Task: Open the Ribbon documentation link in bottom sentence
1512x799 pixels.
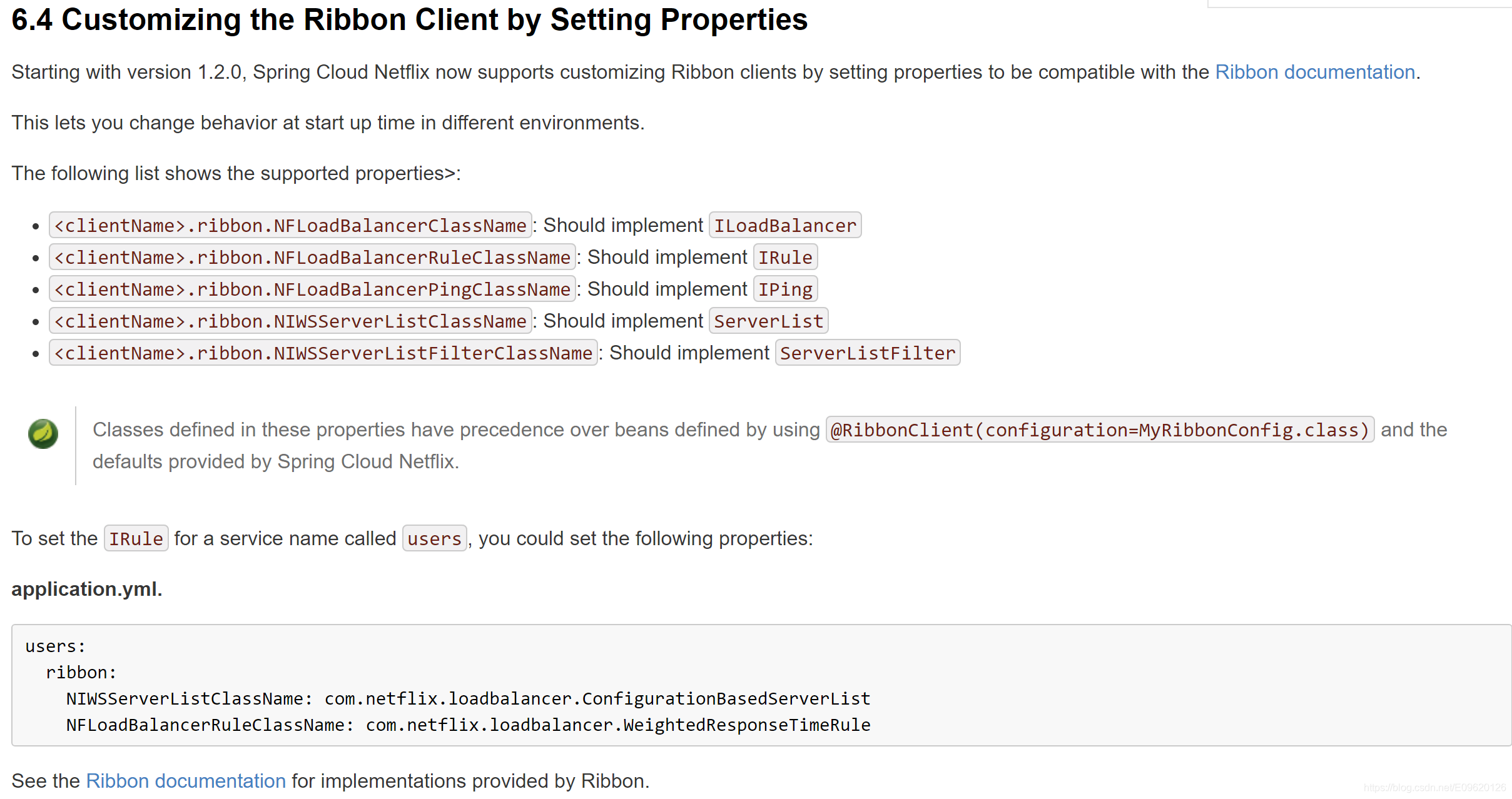Action: [x=185, y=781]
